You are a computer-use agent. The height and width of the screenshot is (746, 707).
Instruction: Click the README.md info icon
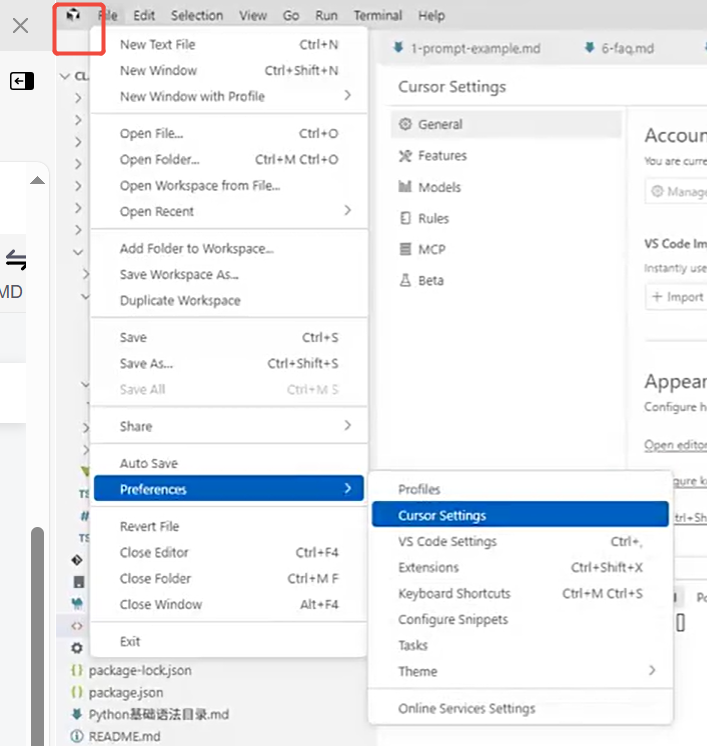pos(77,736)
